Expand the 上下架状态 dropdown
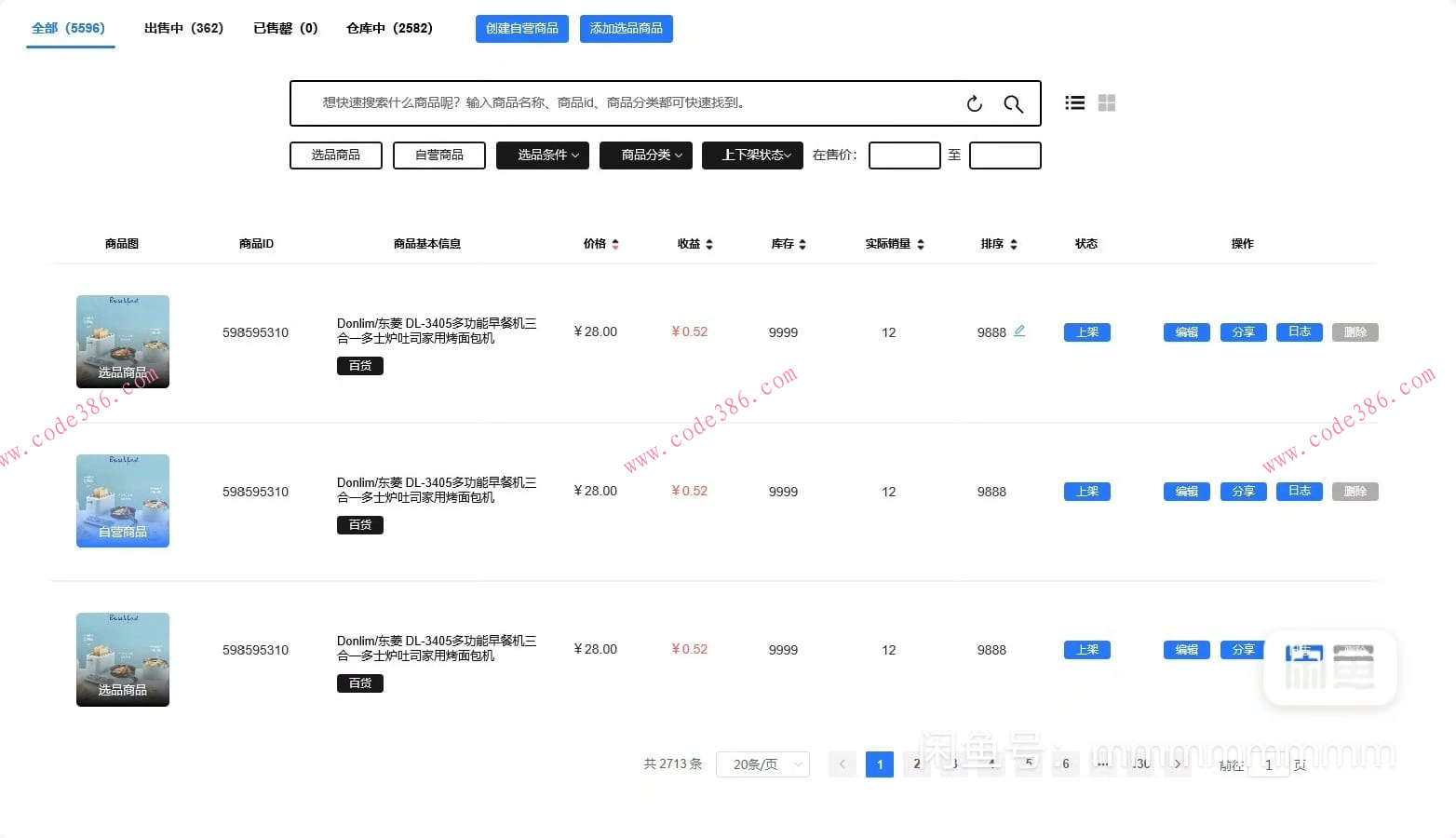The width and height of the screenshot is (1456, 838). click(x=752, y=155)
